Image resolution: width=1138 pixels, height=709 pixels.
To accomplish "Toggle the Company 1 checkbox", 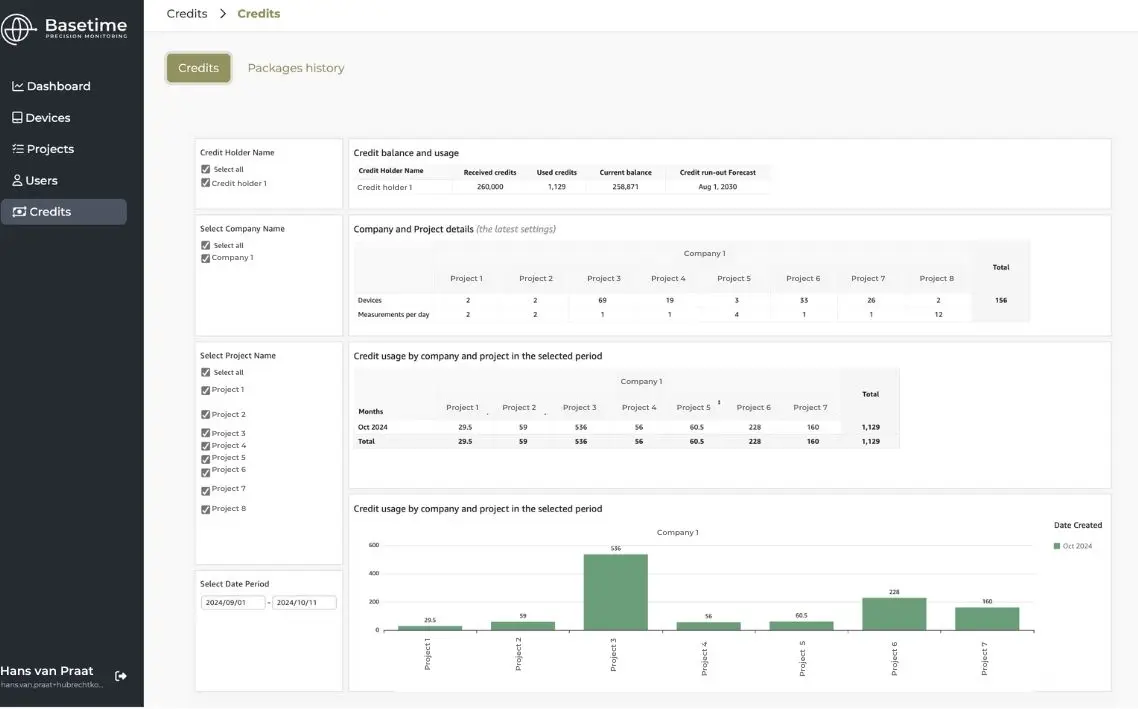I will (x=206, y=258).
